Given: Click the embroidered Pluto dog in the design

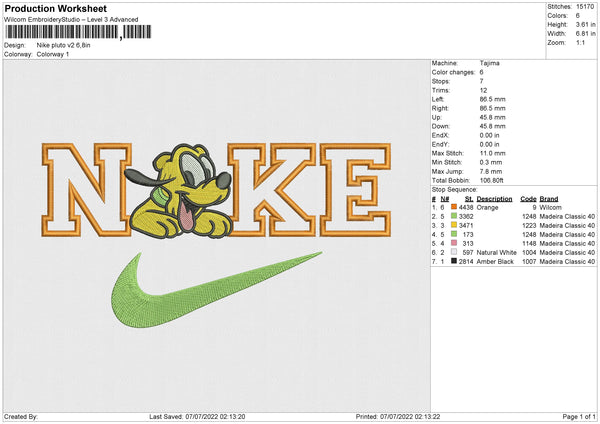Looking at the screenshot, I should pos(178,191).
